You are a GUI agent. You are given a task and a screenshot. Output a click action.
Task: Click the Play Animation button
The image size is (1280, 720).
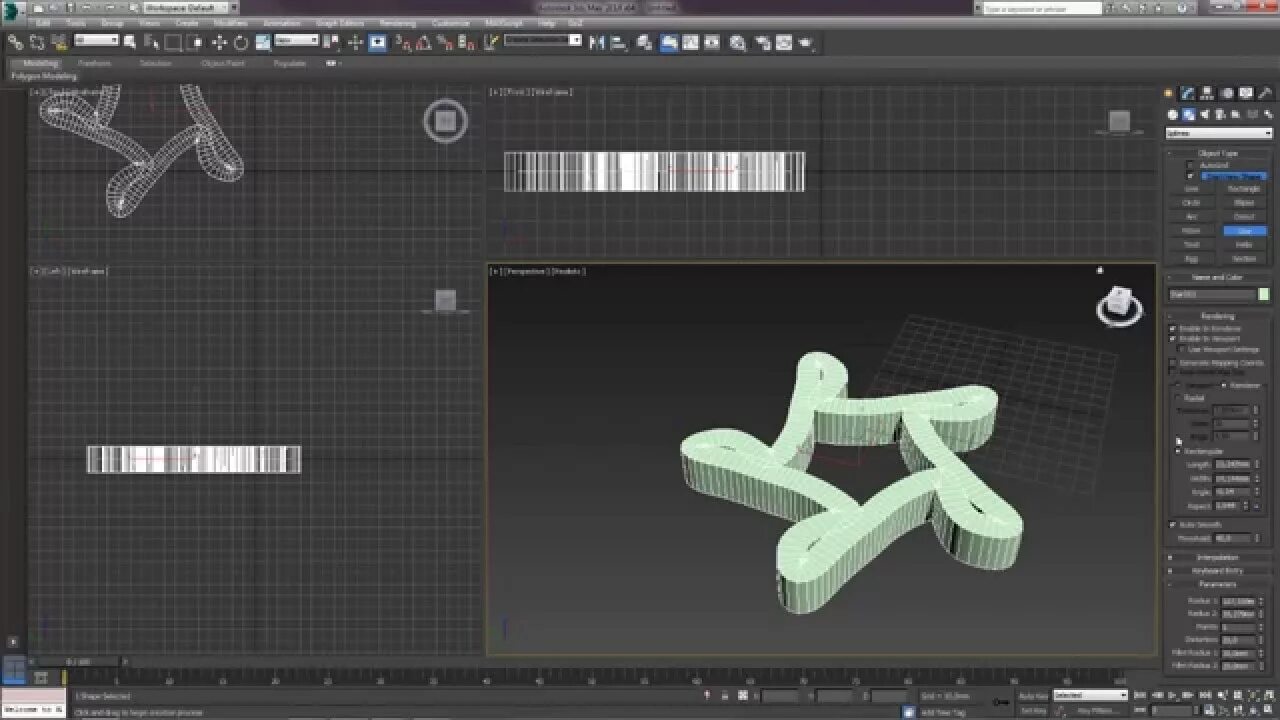(1172, 695)
